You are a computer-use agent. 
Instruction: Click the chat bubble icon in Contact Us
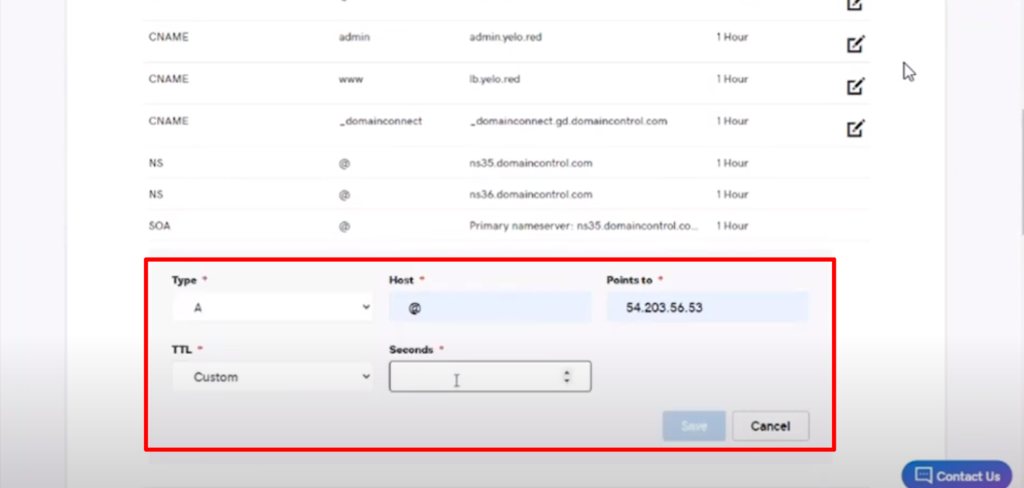tap(924, 475)
